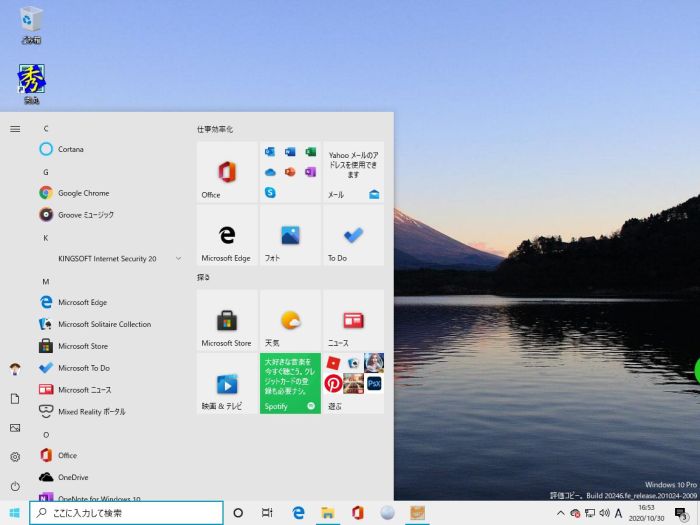Viewport: 700px width, 525px height.
Task: Show hidden system tray icons
Action: click(x=560, y=513)
